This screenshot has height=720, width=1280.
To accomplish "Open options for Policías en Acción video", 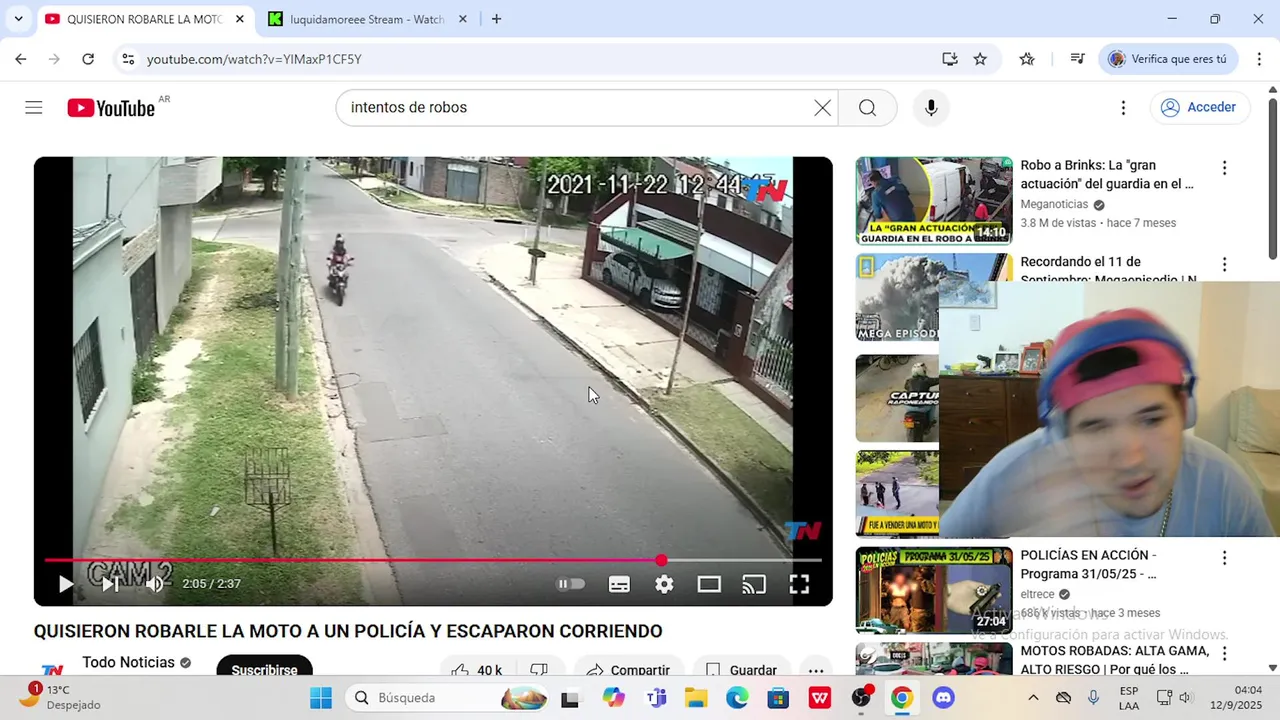I will coord(1224,558).
